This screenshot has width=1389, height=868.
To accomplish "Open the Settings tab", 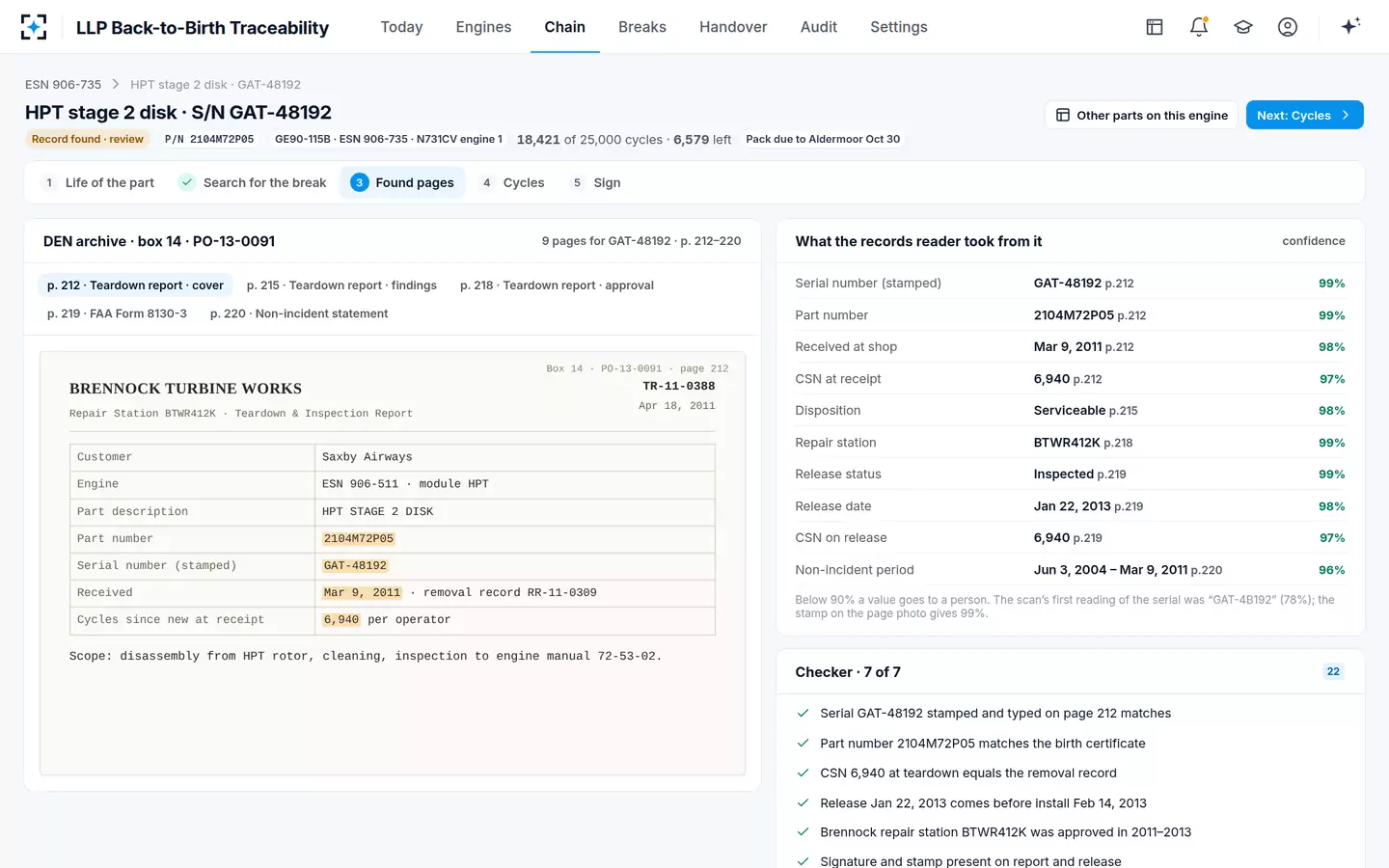I will pyautogui.click(x=899, y=27).
